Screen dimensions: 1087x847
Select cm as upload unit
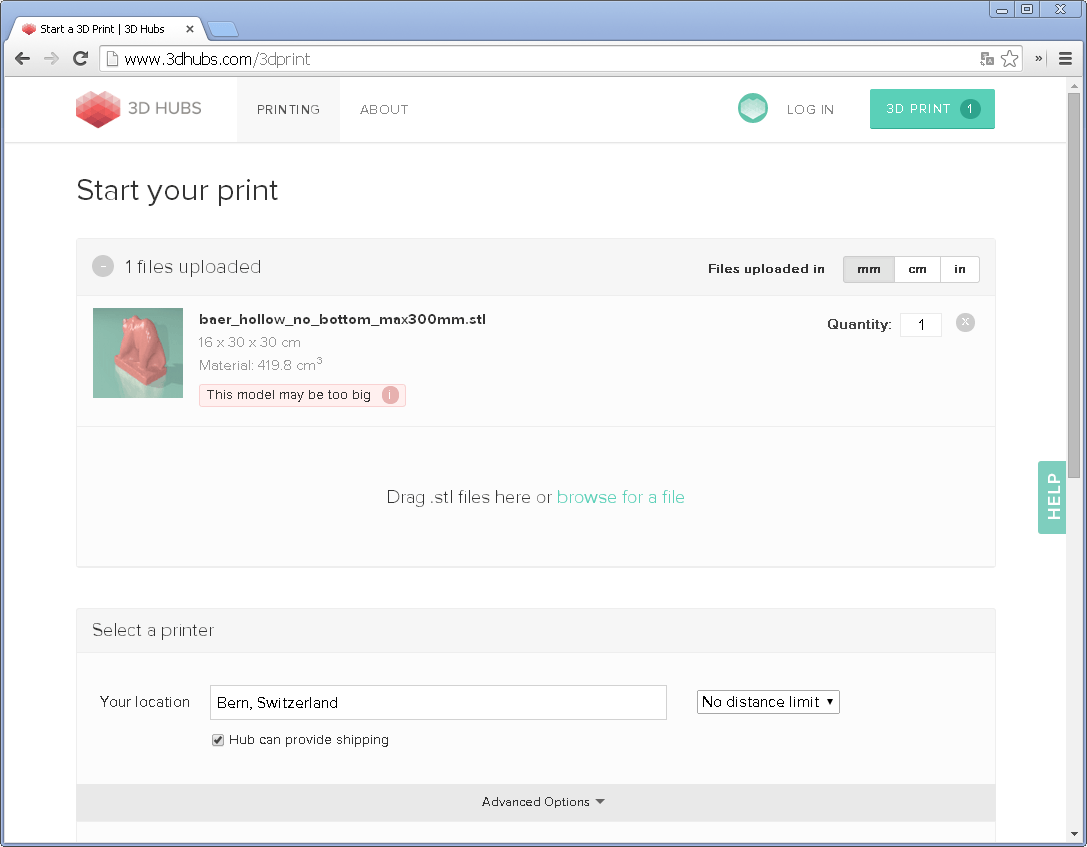tap(917, 269)
